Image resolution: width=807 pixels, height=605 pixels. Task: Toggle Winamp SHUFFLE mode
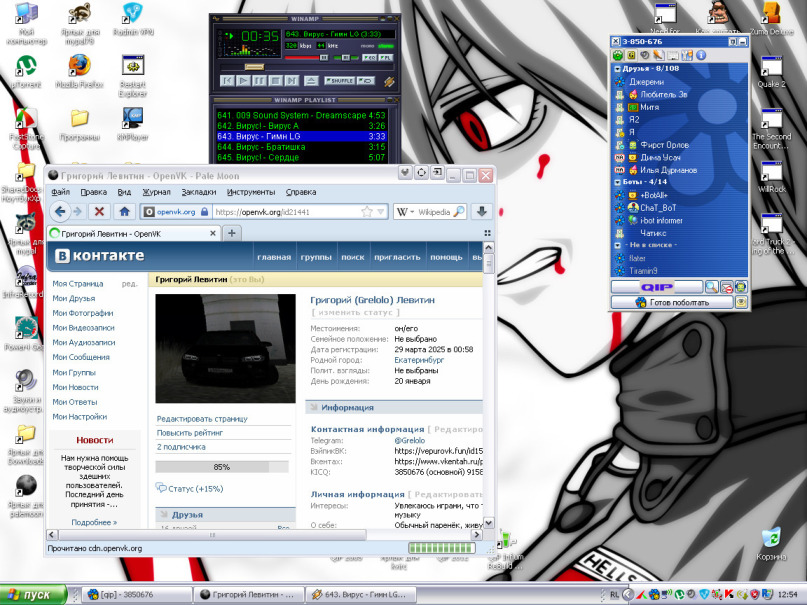[x=339, y=81]
